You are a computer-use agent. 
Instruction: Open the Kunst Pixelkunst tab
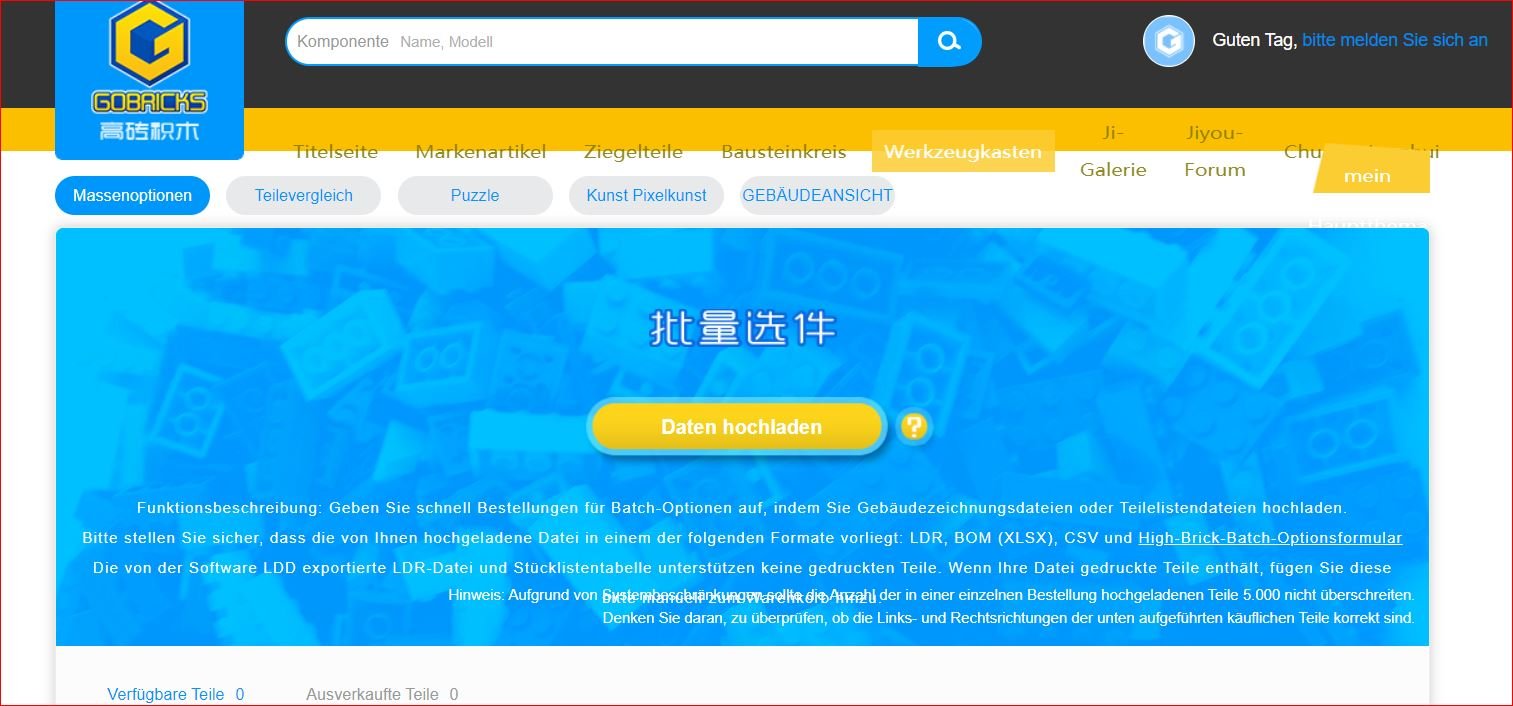coord(646,196)
